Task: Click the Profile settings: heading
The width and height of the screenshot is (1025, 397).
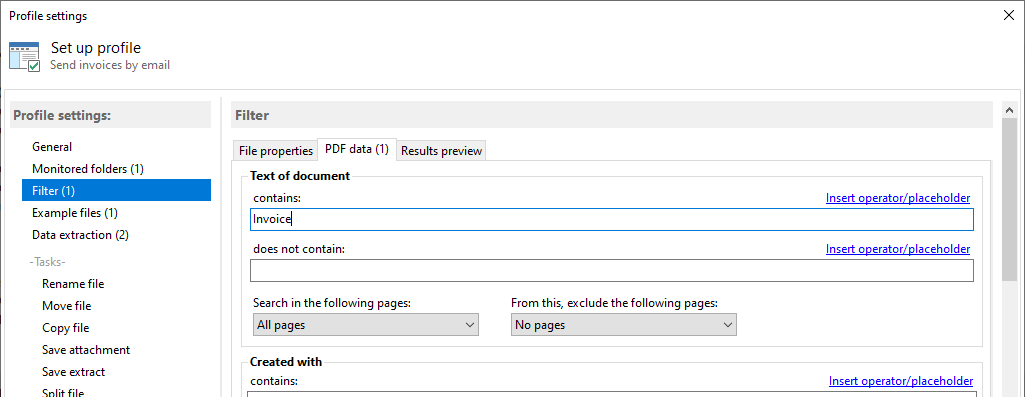Action: point(62,115)
